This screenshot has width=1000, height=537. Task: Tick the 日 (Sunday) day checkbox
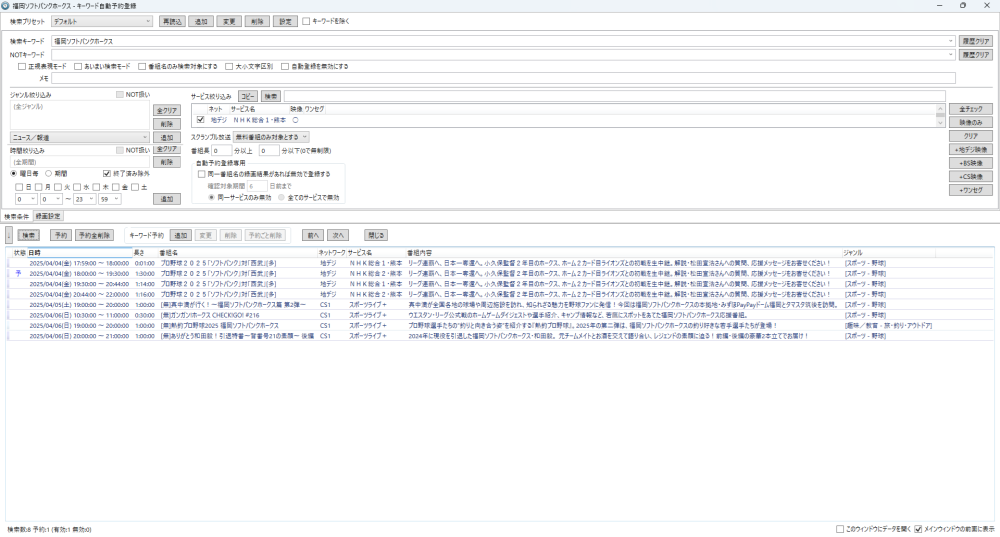click(x=19, y=188)
